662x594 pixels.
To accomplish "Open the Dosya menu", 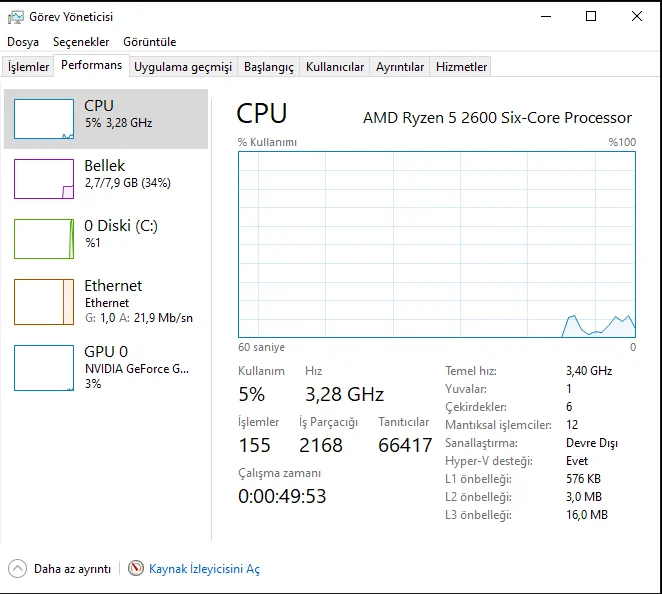I will pyautogui.click(x=23, y=42).
